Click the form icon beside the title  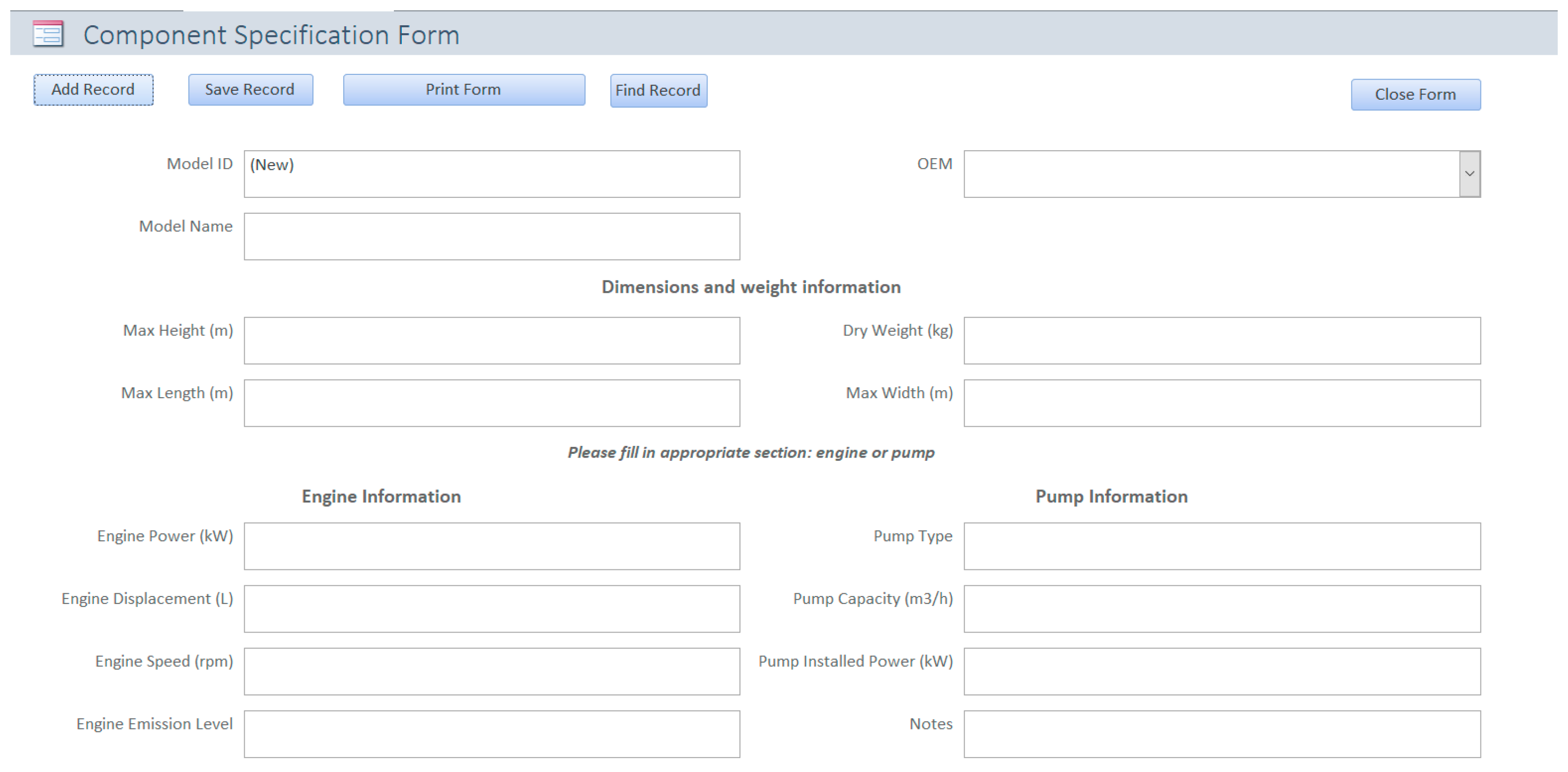point(48,34)
